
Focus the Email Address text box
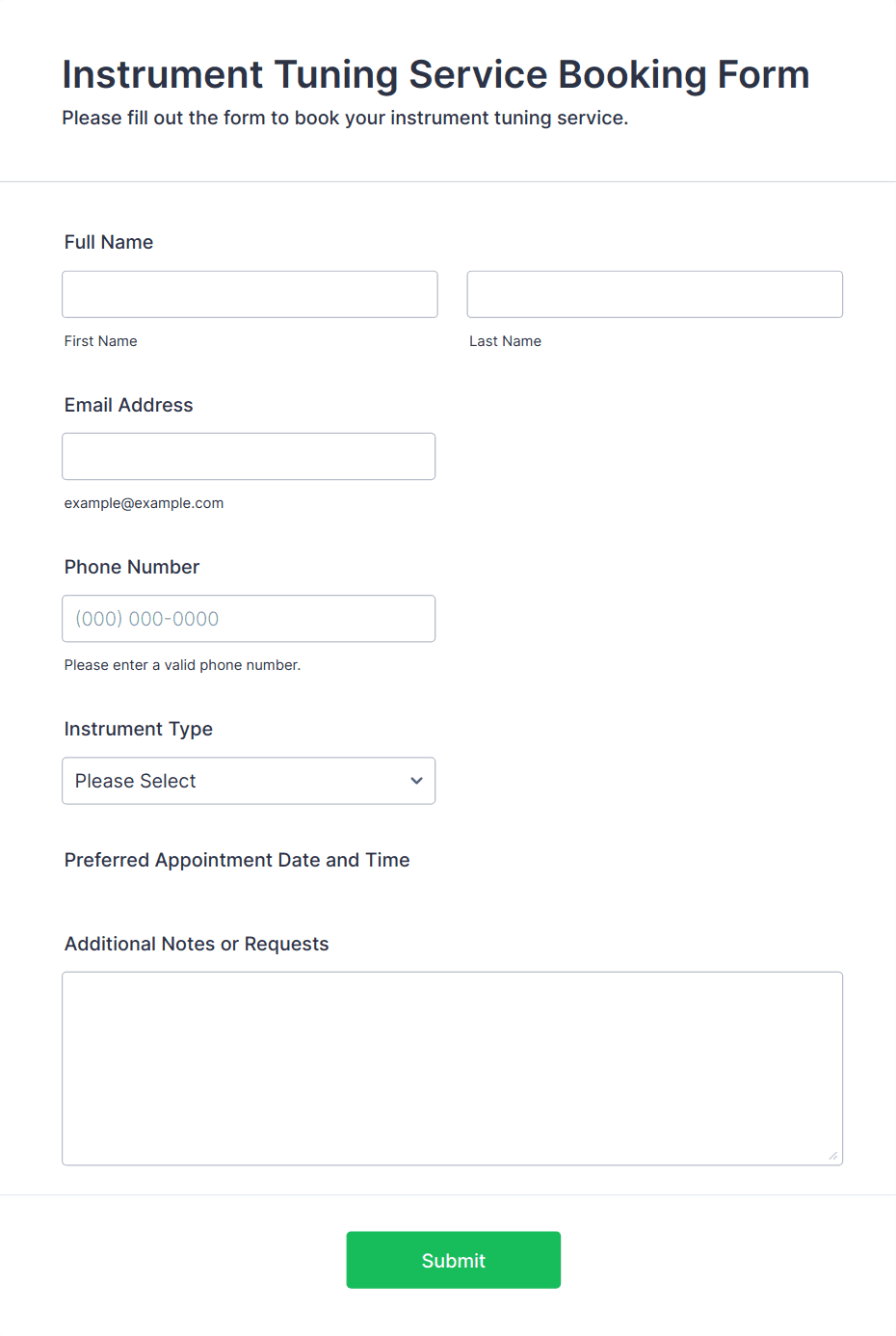249,456
